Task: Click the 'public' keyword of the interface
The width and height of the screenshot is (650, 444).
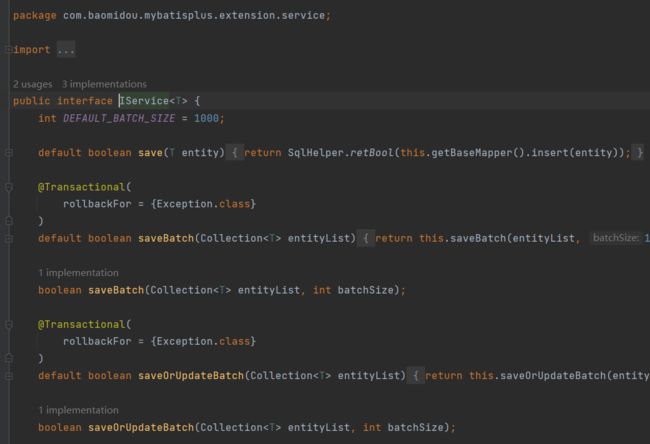Action: [x=32, y=101]
